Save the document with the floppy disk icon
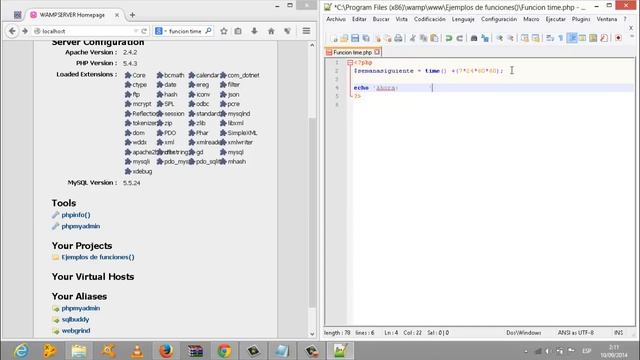The image size is (640, 360). pyautogui.click(x=355, y=38)
